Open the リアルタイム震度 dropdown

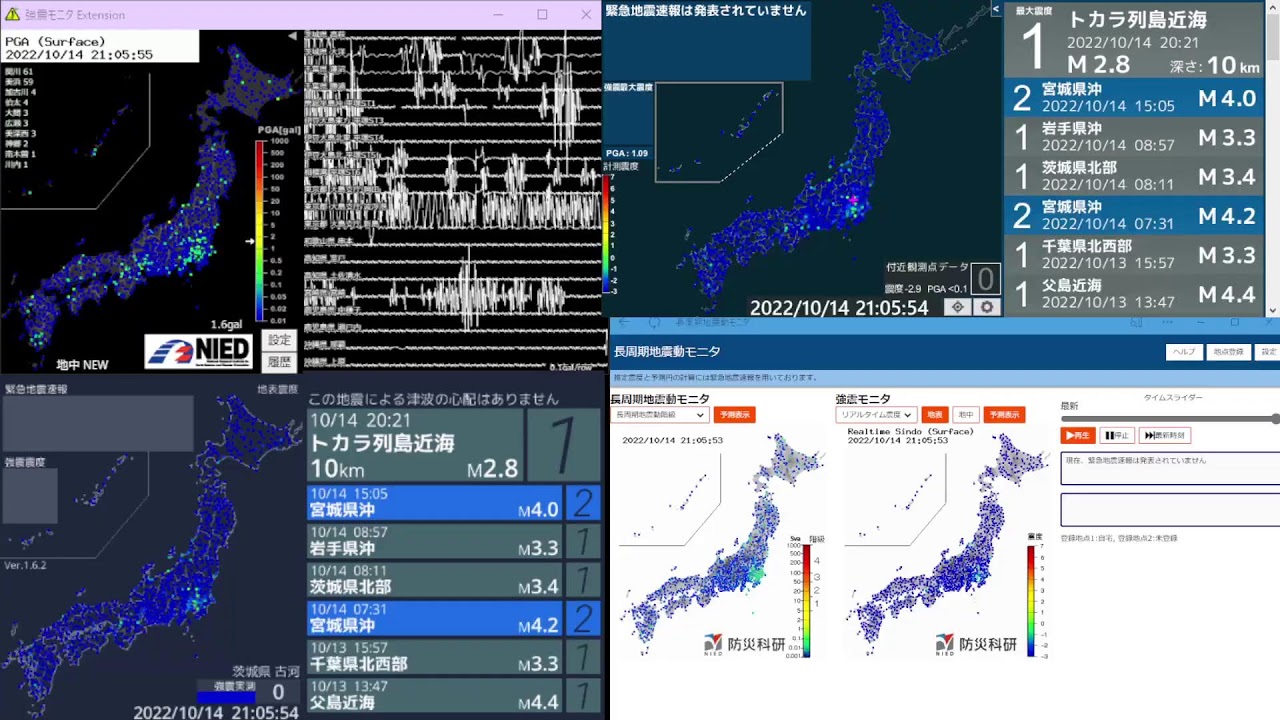point(876,414)
